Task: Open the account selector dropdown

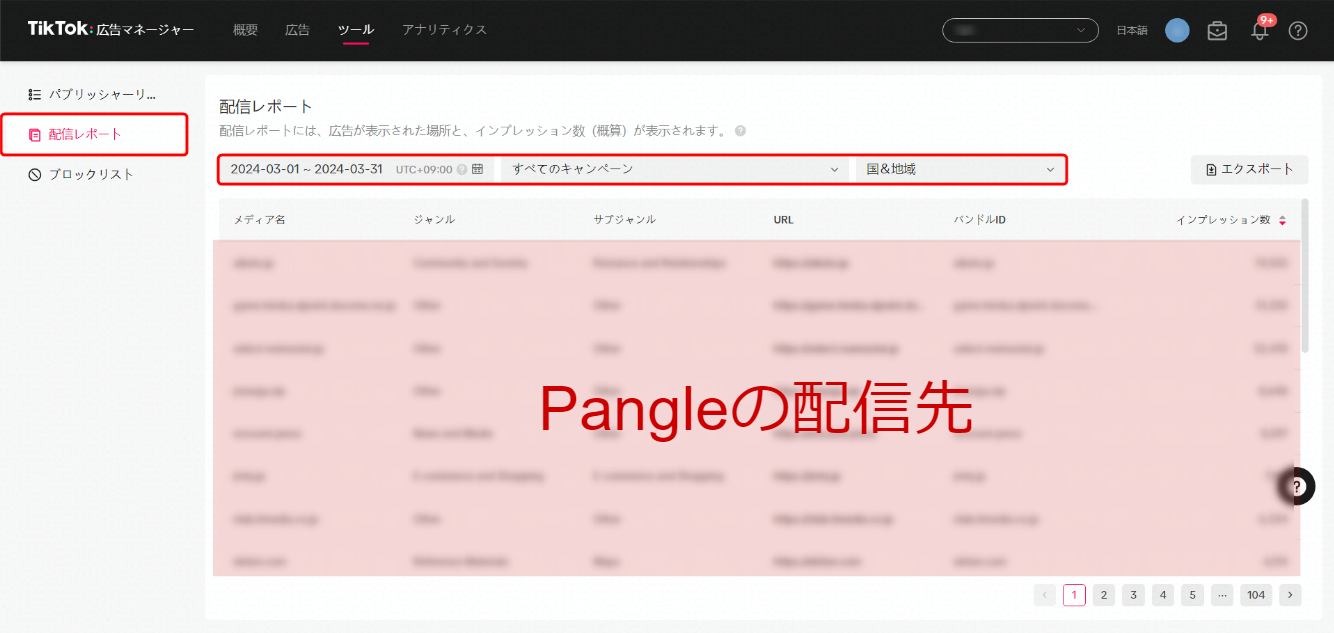Action: [x=1020, y=31]
